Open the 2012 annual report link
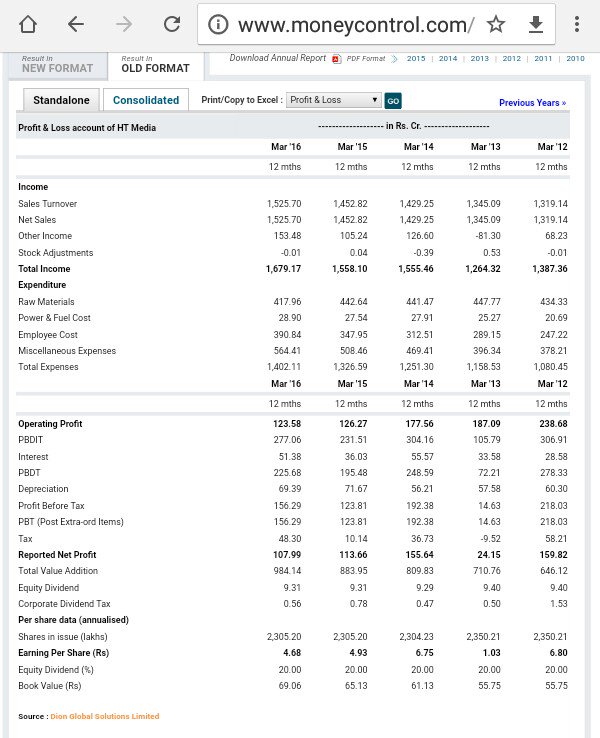Viewport: 600px width, 738px height. pos(512,58)
